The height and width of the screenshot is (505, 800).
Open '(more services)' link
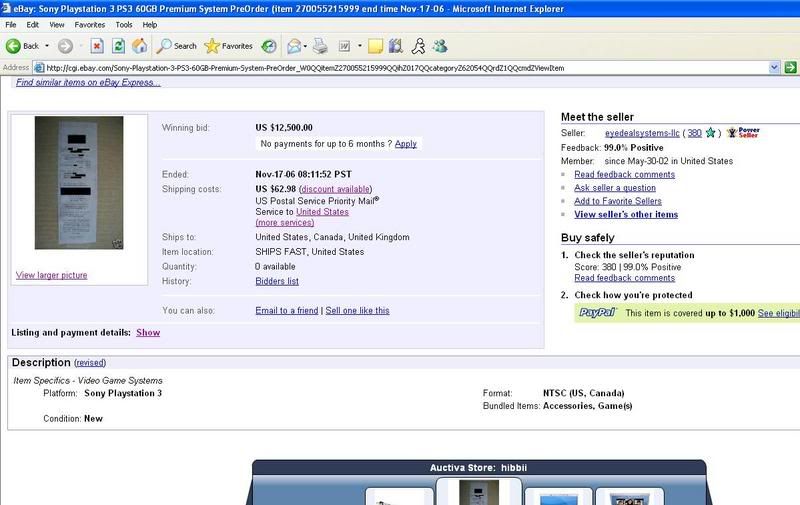click(x=285, y=222)
